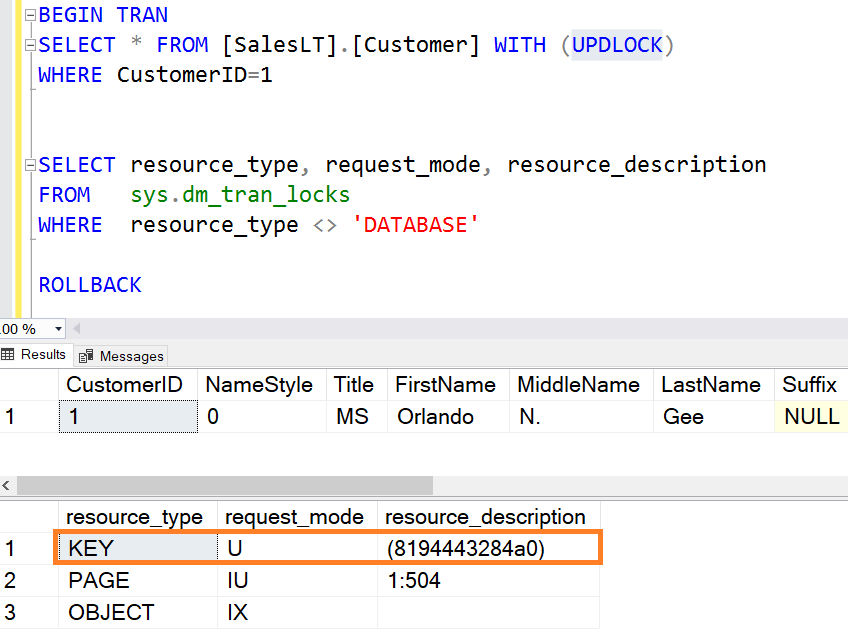The width and height of the screenshot is (848, 641).
Task: Click the Suffix cell NULL
Action: [811, 417]
